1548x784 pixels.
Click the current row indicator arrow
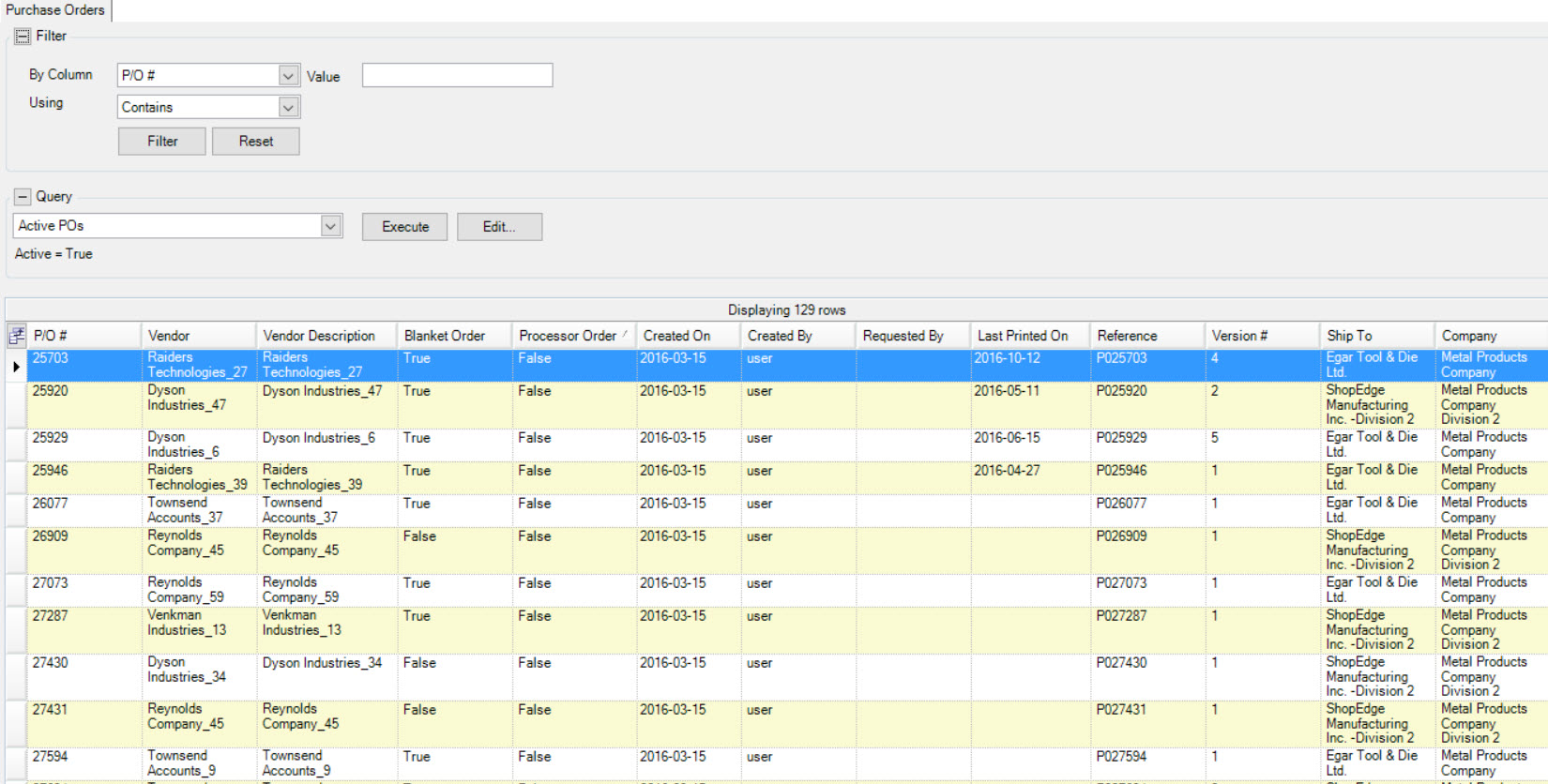pyautogui.click(x=16, y=367)
